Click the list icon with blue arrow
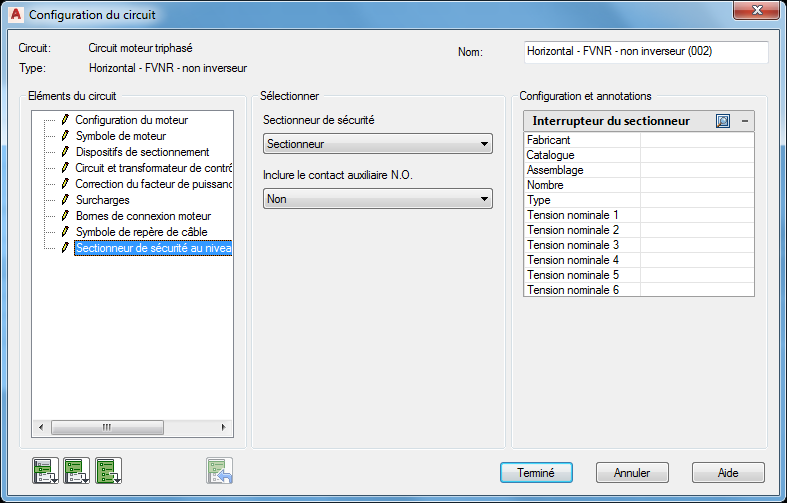The image size is (787, 503). pyautogui.click(x=220, y=470)
